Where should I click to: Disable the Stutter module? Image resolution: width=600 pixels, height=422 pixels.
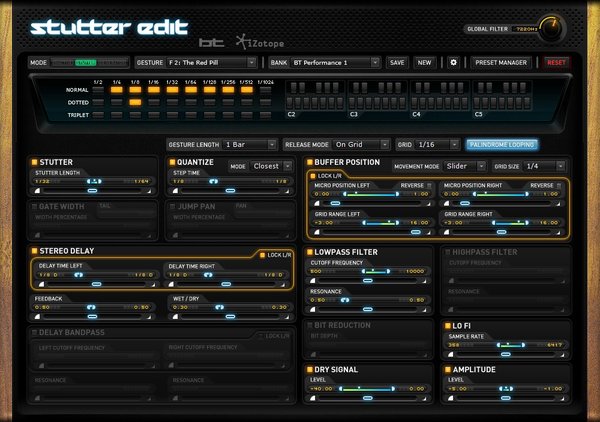point(34,162)
